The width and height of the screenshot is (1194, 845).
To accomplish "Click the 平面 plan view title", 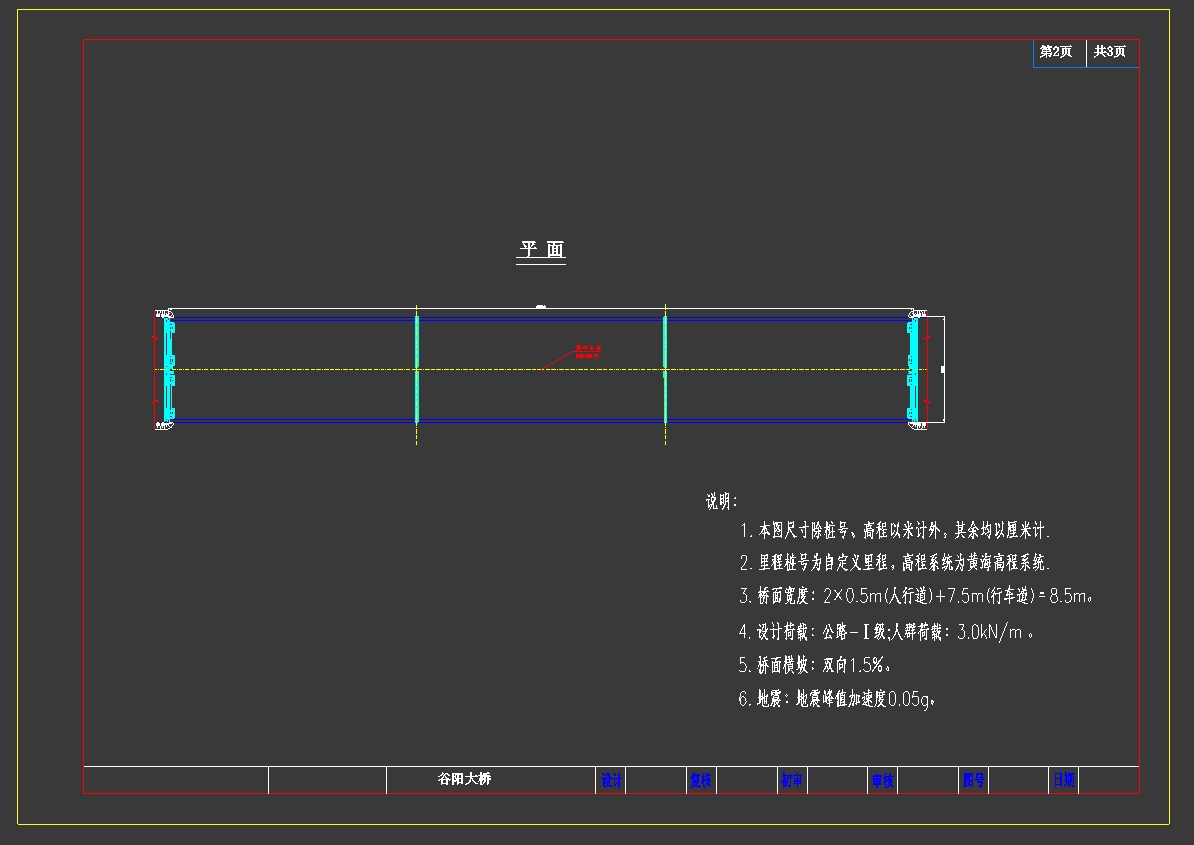I will (x=541, y=250).
